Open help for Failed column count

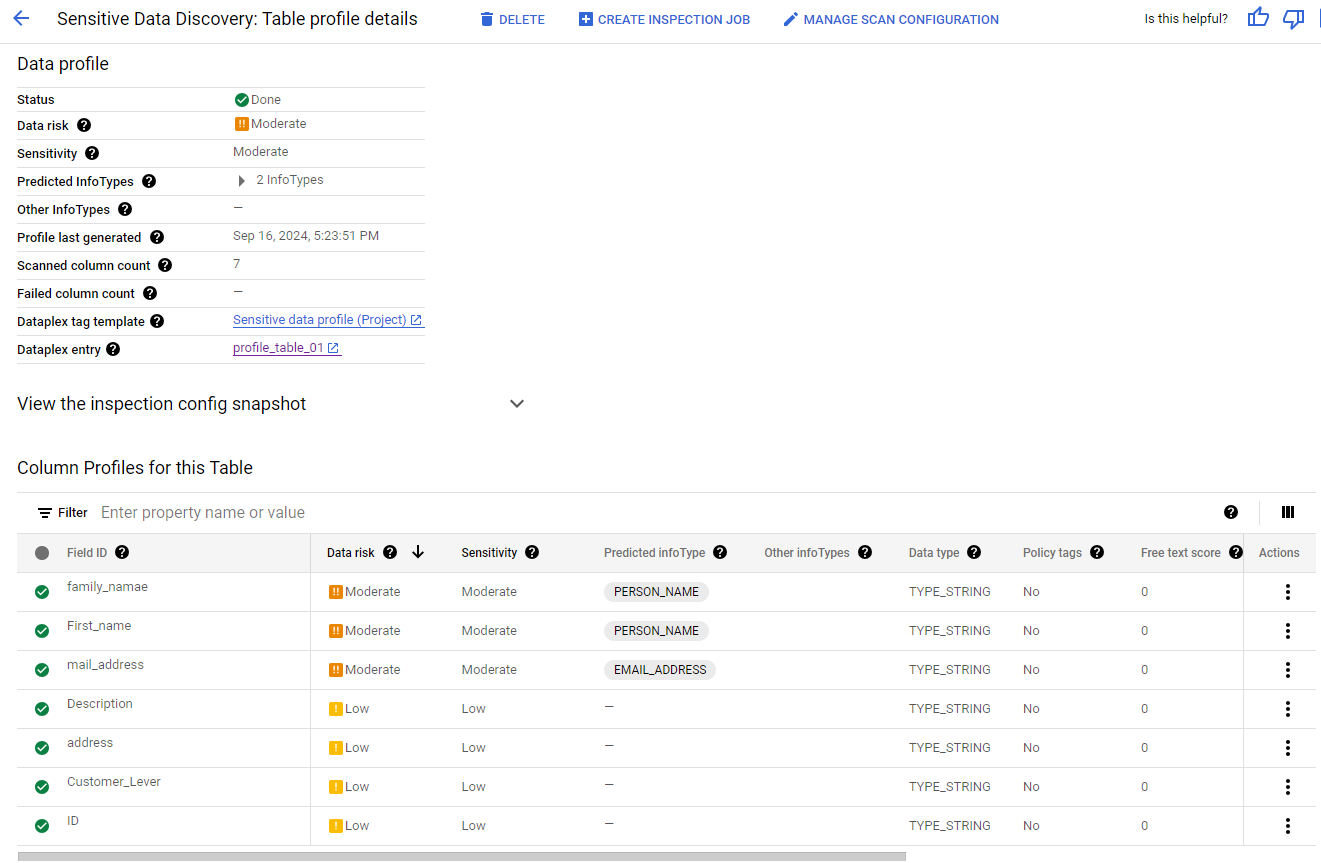pos(150,294)
